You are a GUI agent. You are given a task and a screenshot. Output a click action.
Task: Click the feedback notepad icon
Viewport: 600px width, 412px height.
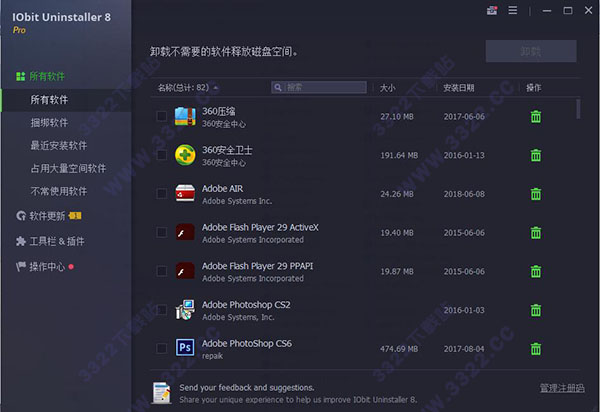click(162, 393)
